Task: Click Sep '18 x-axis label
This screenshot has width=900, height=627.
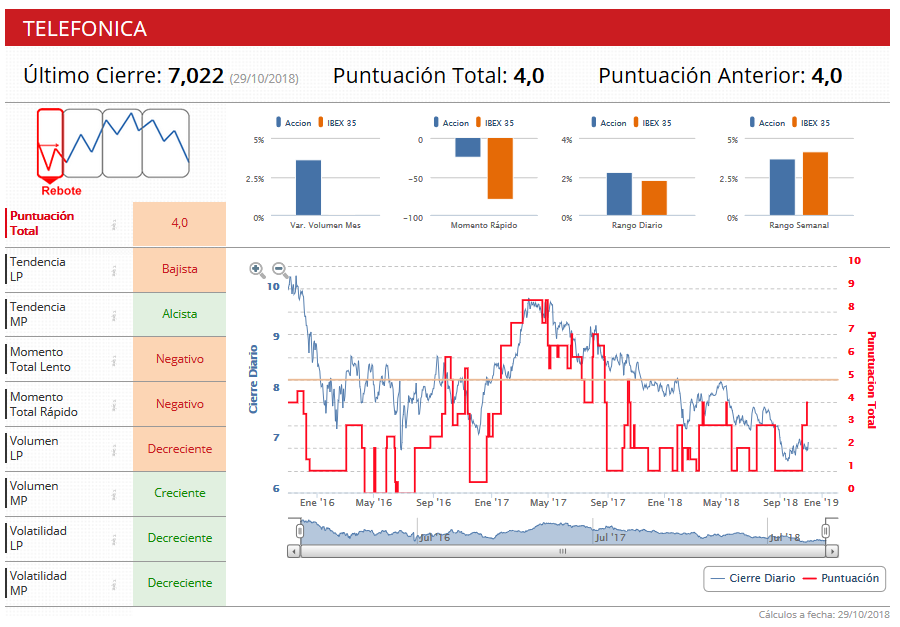Action: 780,502
